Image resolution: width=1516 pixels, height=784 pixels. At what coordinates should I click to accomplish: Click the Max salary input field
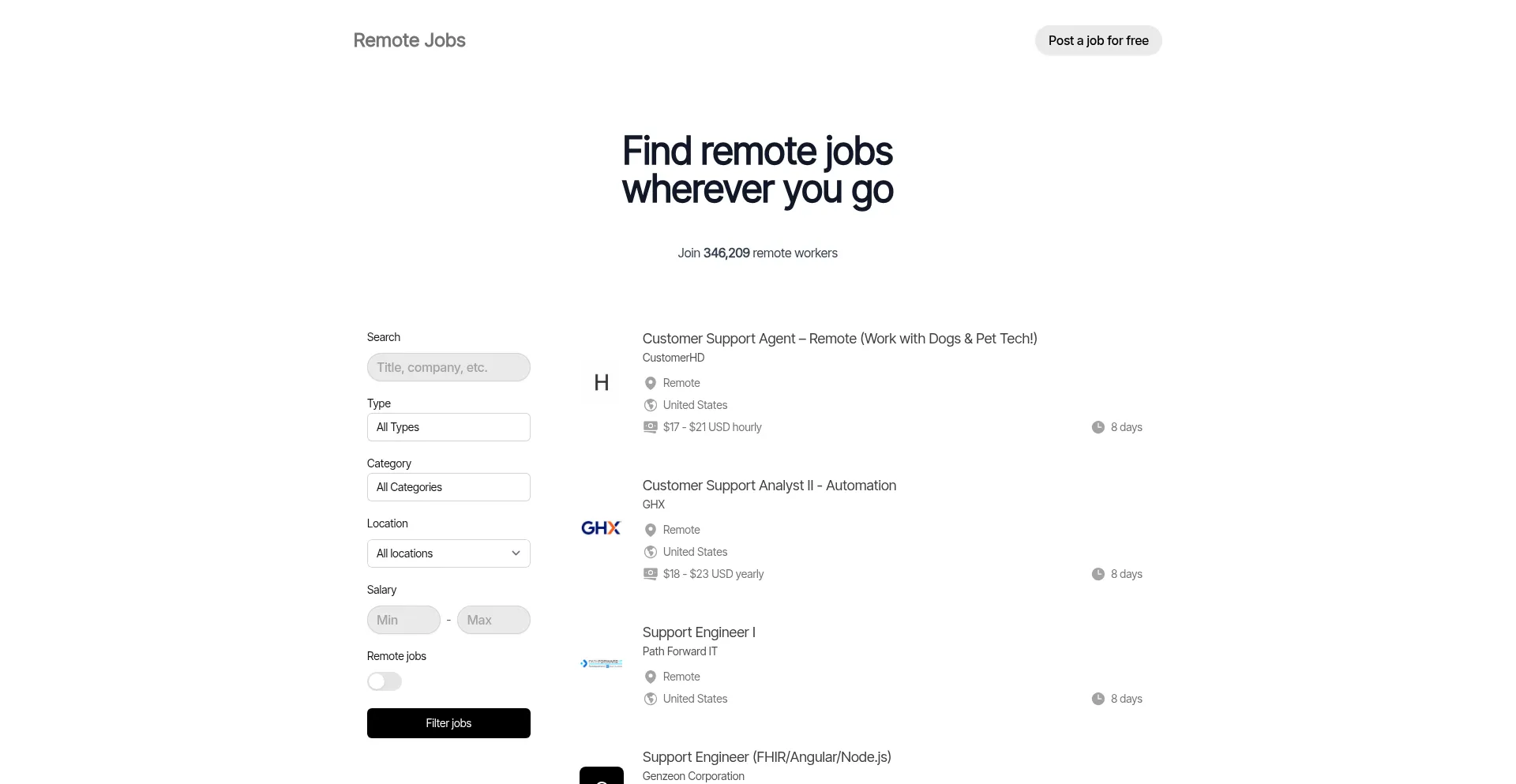click(x=493, y=620)
